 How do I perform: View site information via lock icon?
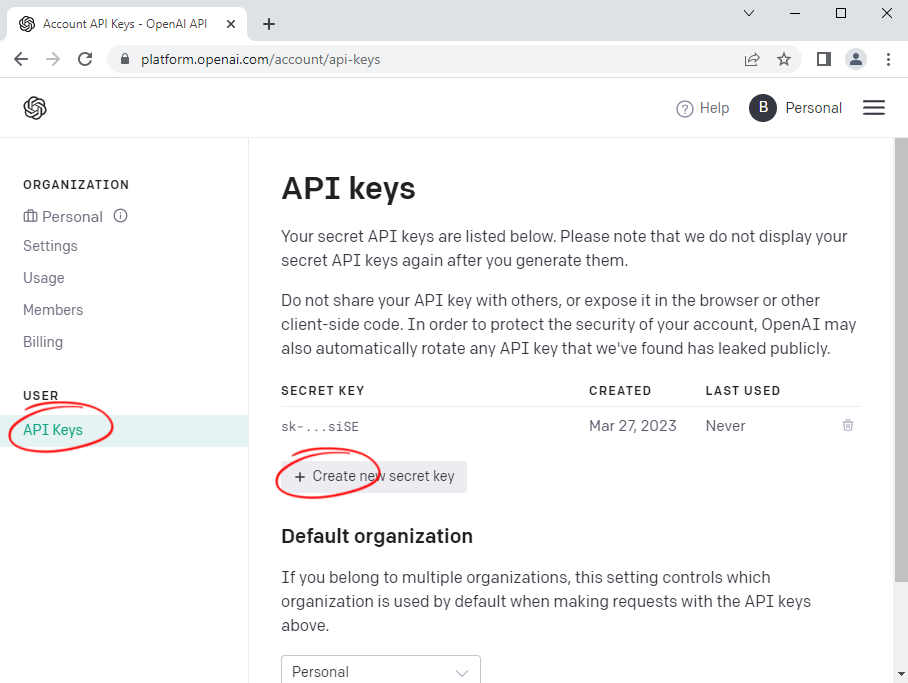[125, 59]
